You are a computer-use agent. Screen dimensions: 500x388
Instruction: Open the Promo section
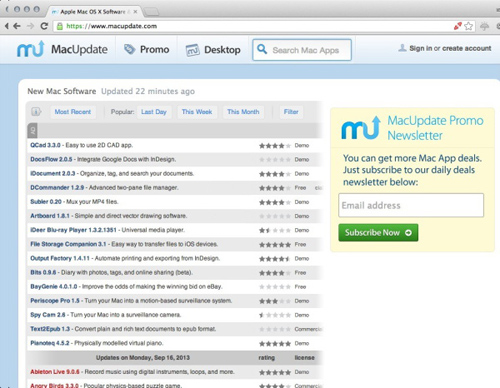(146, 49)
